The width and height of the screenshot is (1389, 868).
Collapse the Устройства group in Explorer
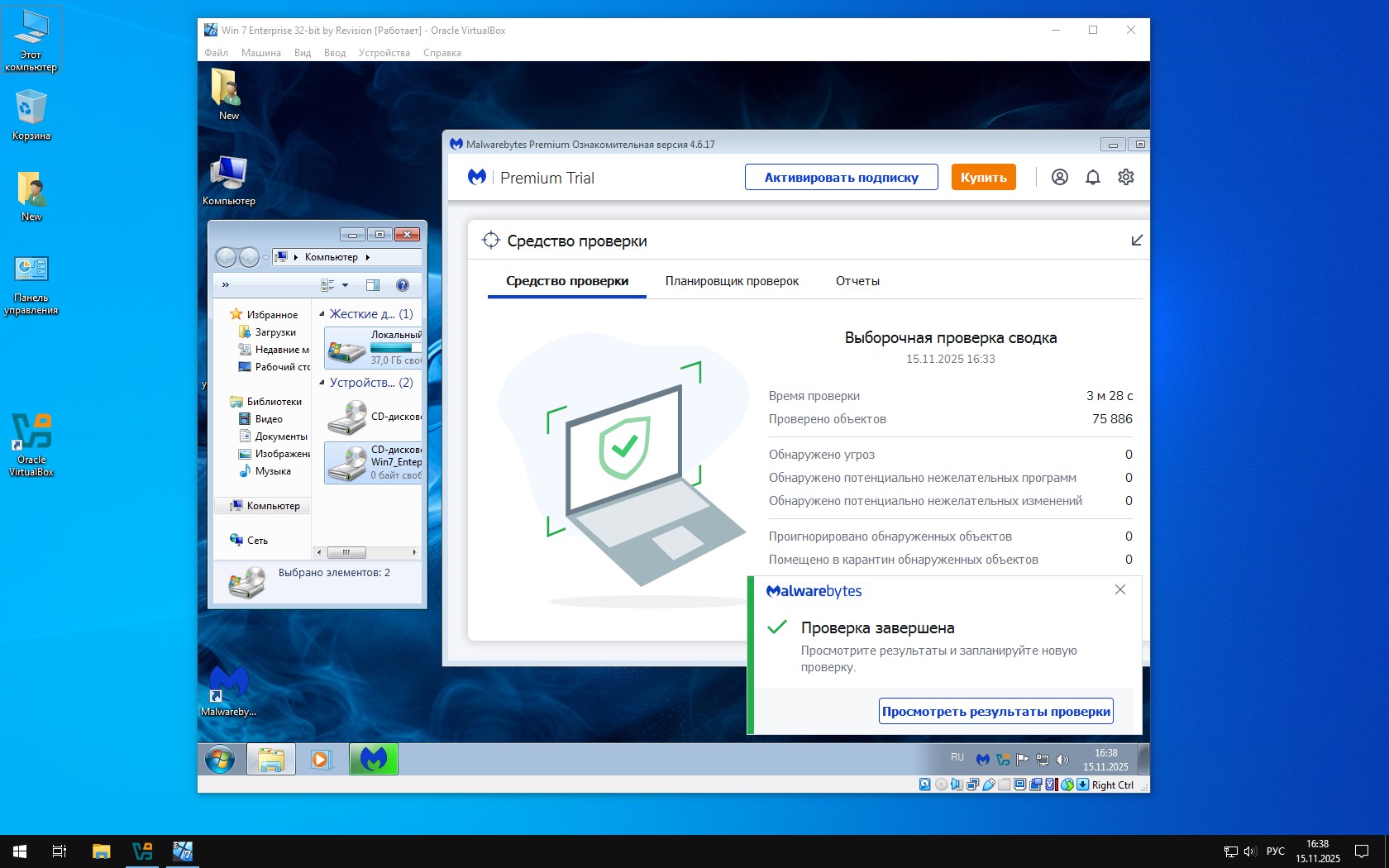(x=322, y=382)
